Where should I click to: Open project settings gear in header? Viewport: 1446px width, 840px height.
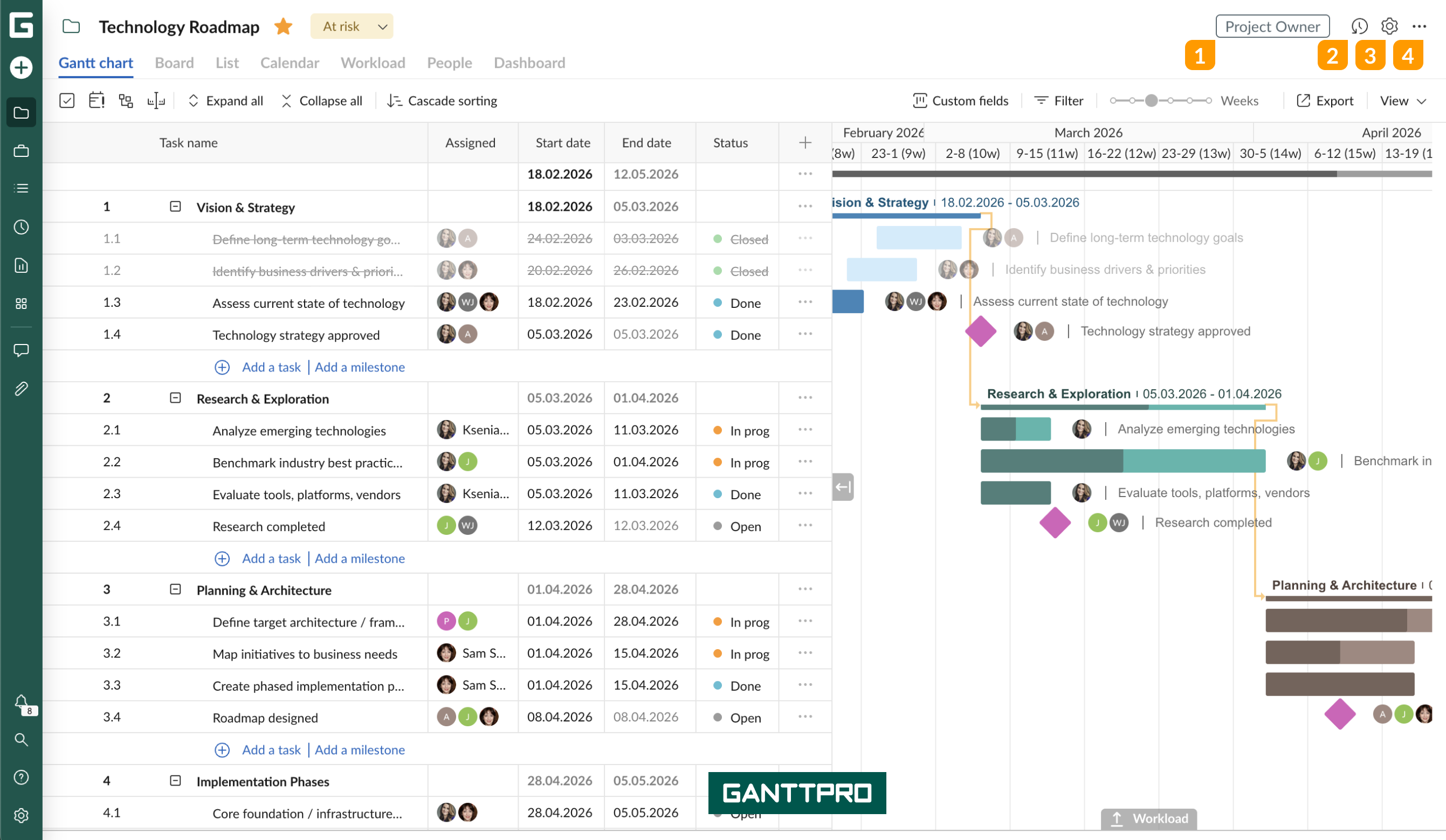pos(1389,26)
